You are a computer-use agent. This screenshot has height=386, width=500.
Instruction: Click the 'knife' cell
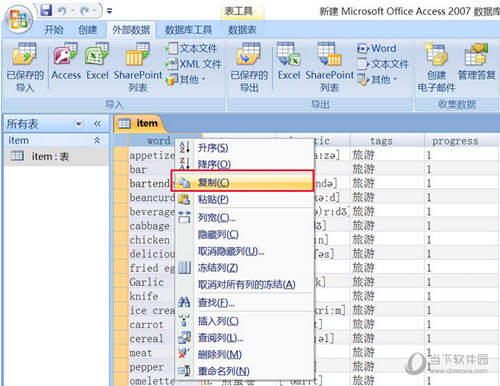[152, 296]
